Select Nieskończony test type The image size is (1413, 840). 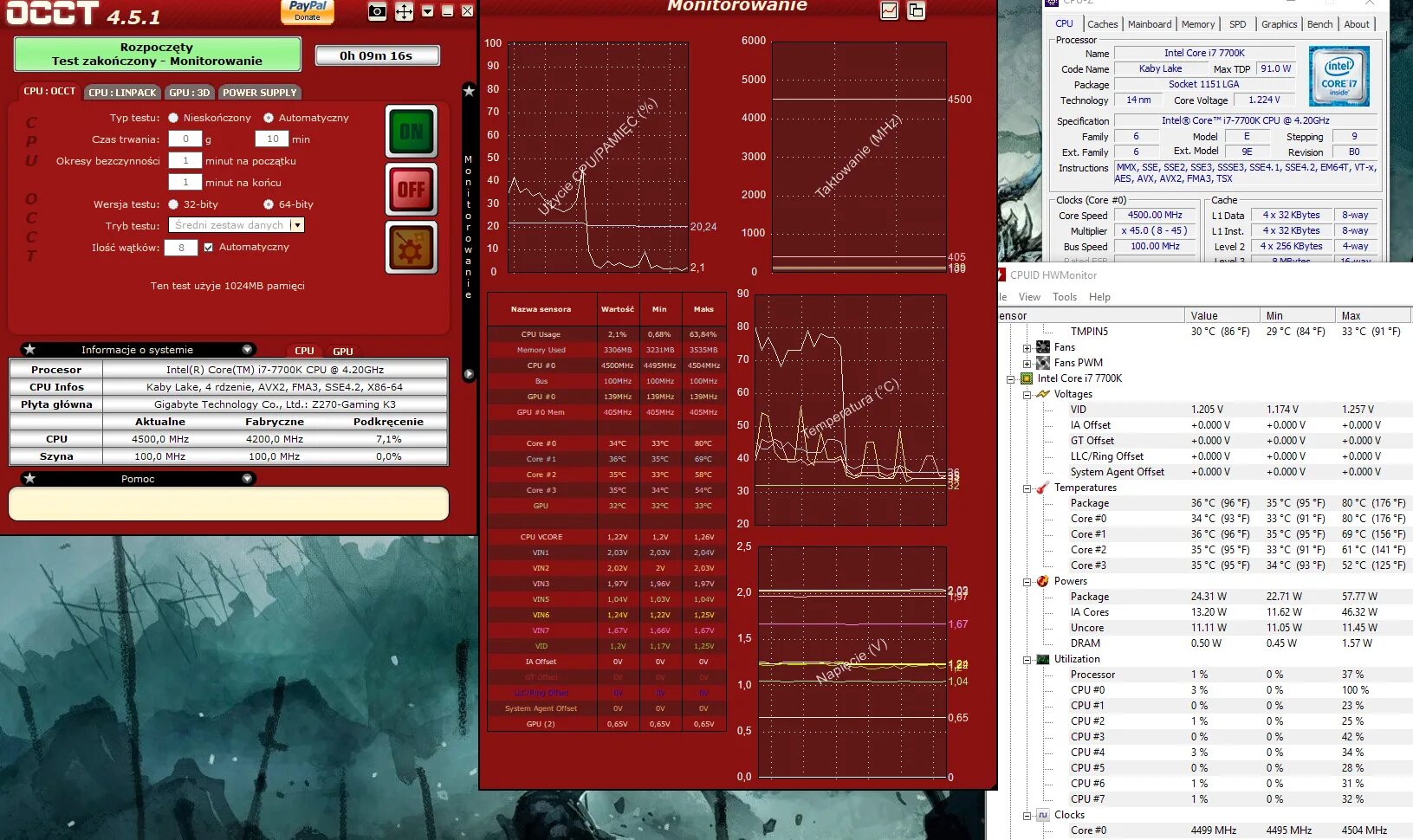tap(173, 118)
